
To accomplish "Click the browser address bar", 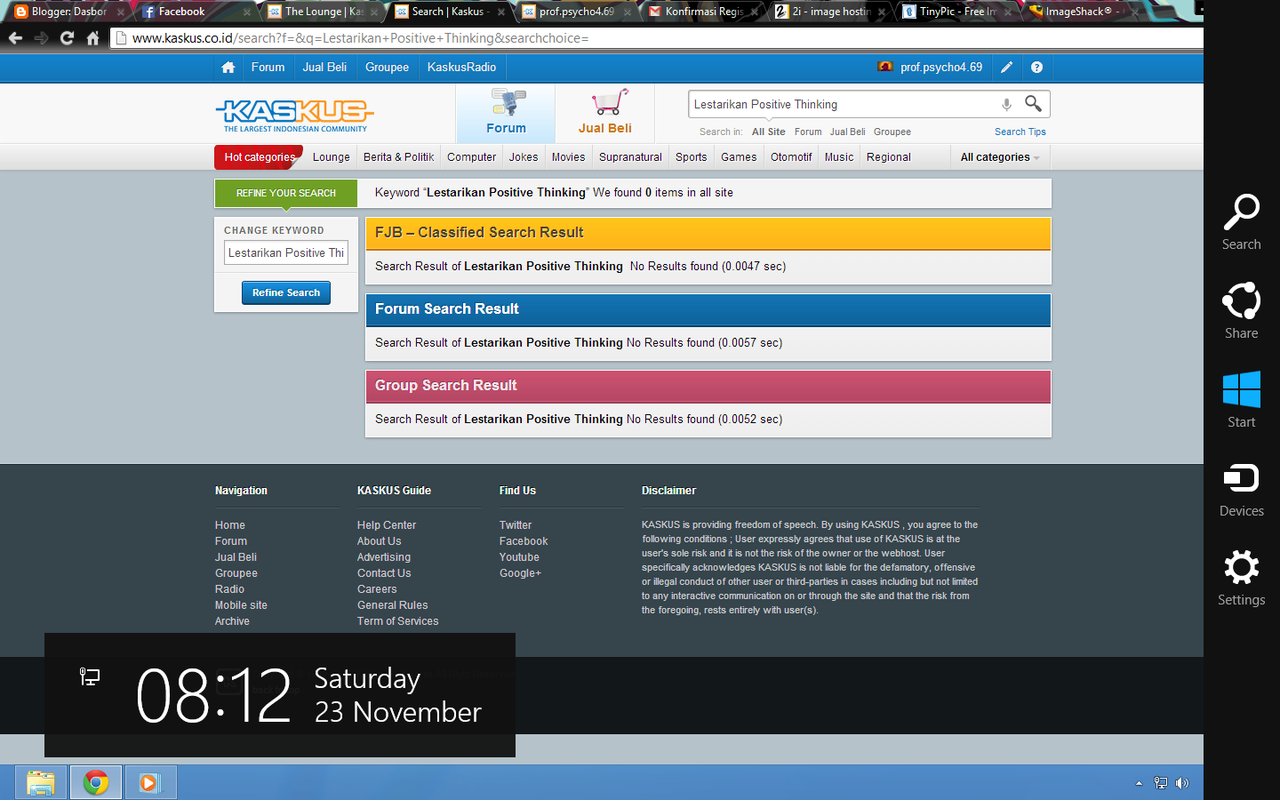I will [655, 38].
